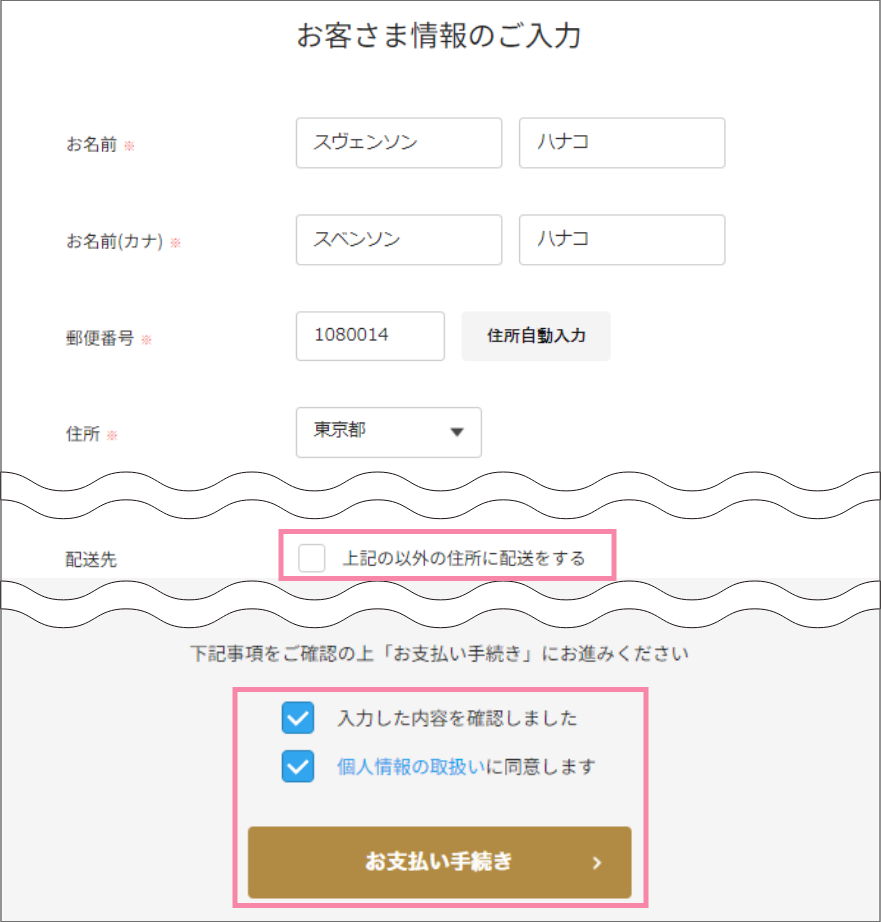Enable shipping to a different address

(311, 557)
